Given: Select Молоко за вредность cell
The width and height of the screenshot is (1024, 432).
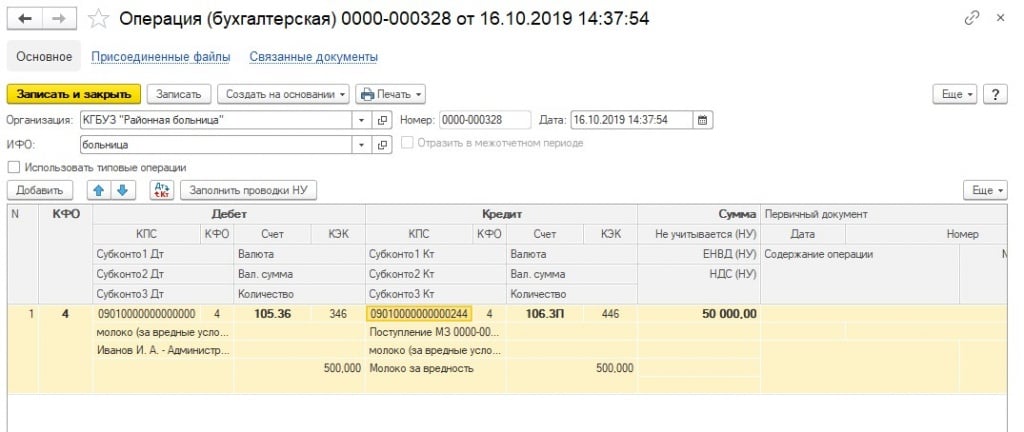Looking at the screenshot, I should 436,369.
